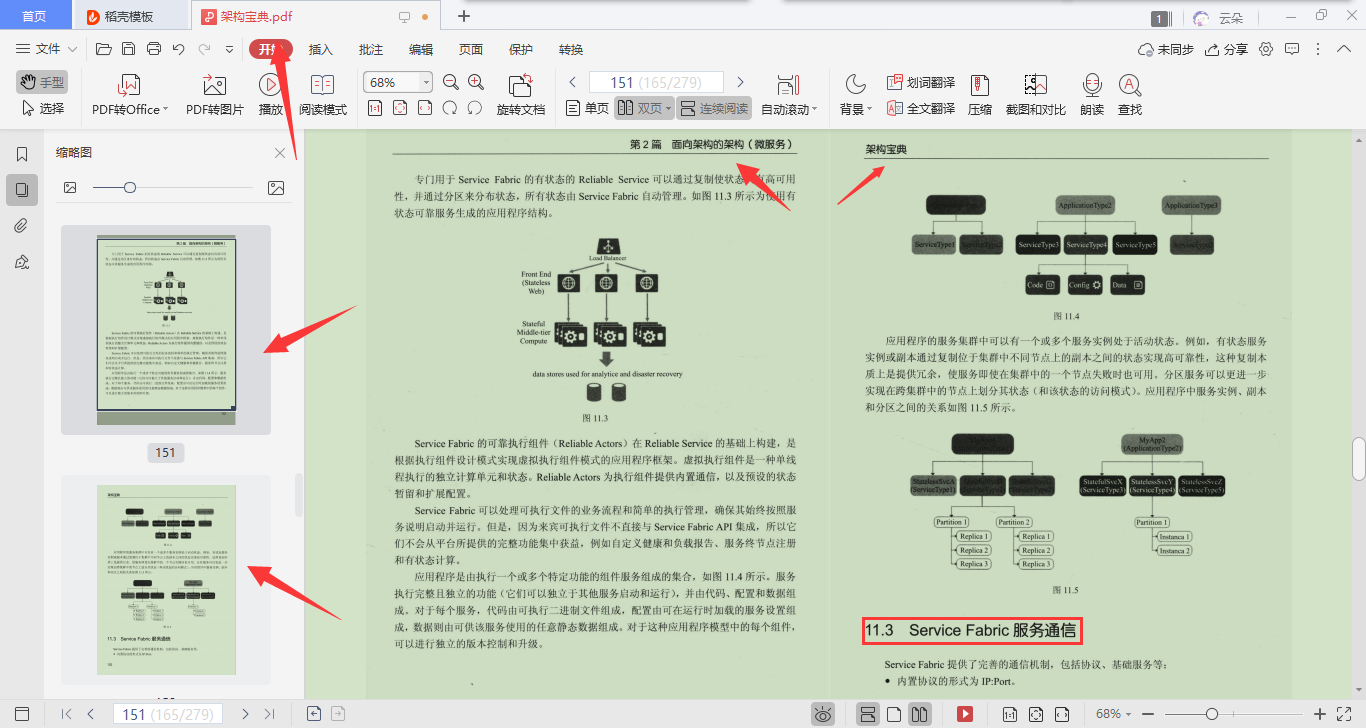Viewport: 1366px width, 728px height.
Task: Enter 阅读模式 reading mode
Action: (x=323, y=95)
